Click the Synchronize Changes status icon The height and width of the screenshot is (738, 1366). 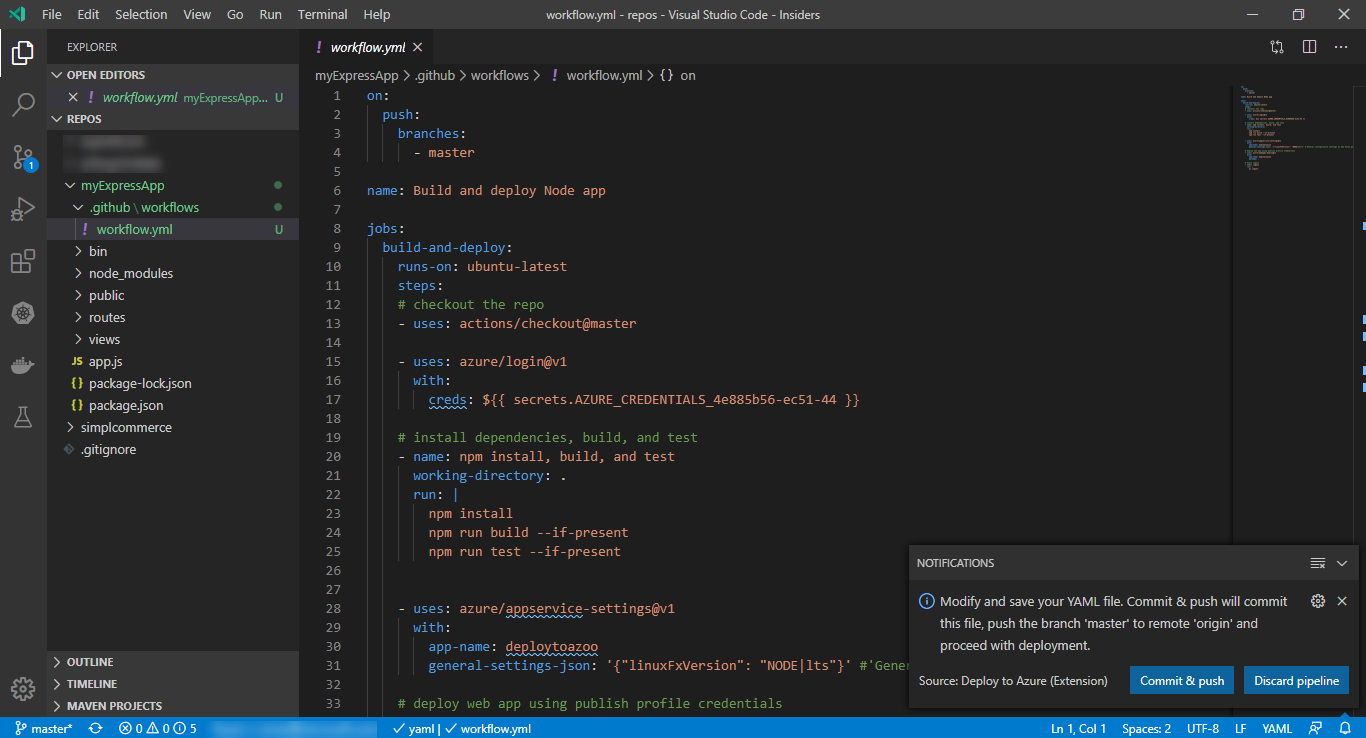[95, 728]
